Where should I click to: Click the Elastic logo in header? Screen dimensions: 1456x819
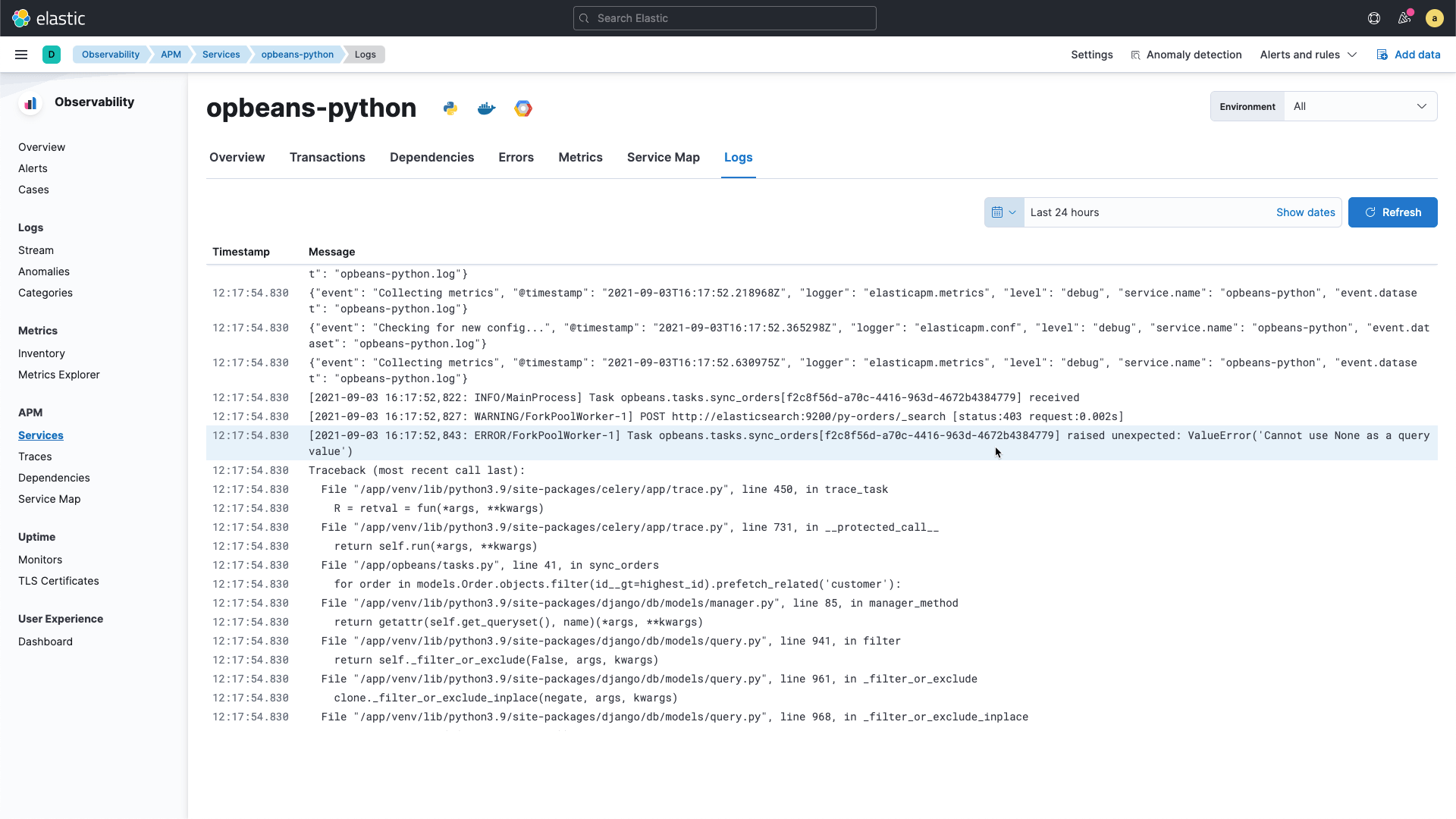49,18
